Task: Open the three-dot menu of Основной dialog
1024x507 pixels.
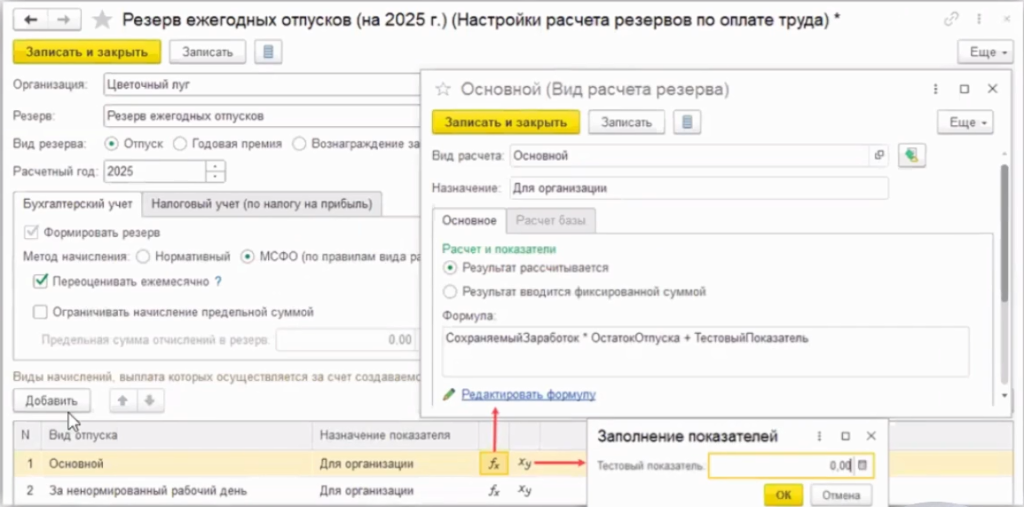Action: pos(936,89)
